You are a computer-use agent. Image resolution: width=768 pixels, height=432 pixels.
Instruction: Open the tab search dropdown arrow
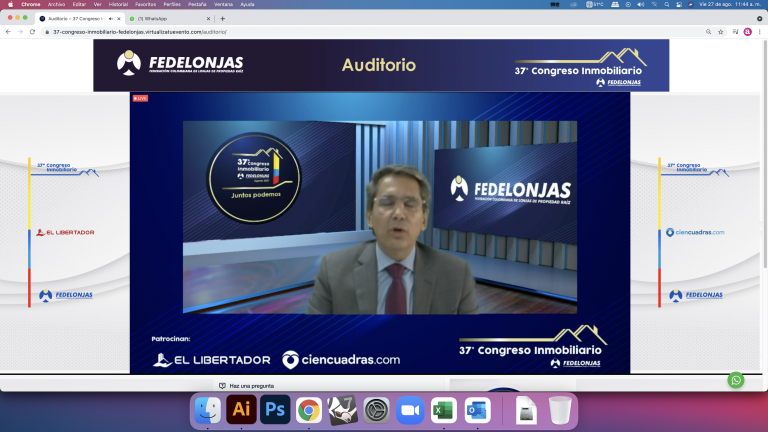pos(760,19)
